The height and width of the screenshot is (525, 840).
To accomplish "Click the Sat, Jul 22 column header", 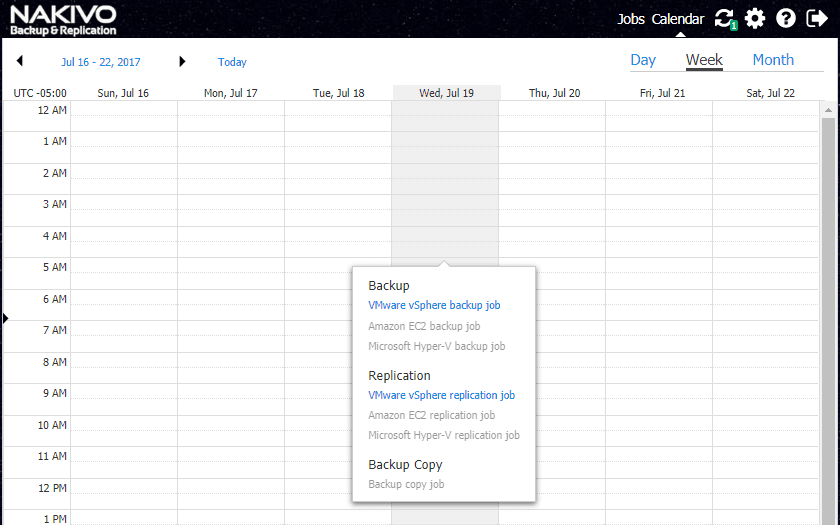I will 770,93.
